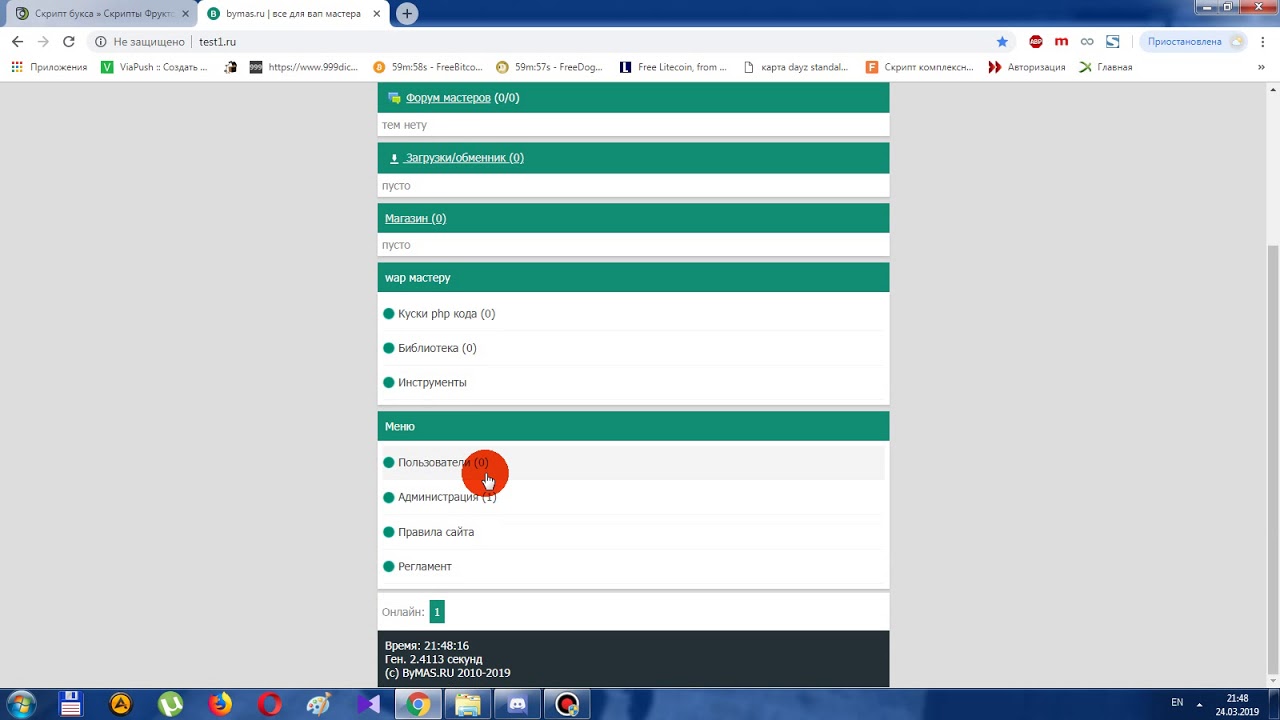
Task: Open the 999dic bookmark
Action: point(303,67)
